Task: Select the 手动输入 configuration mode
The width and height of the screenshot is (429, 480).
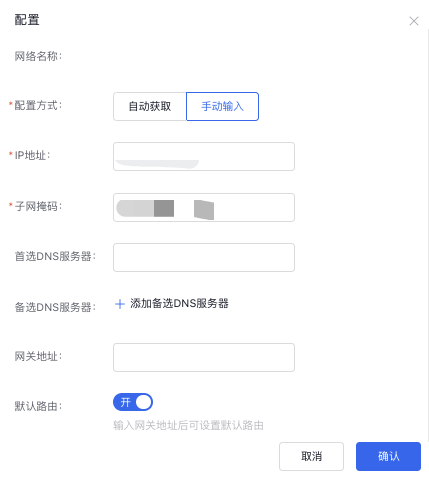Action: pyautogui.click(x=222, y=106)
